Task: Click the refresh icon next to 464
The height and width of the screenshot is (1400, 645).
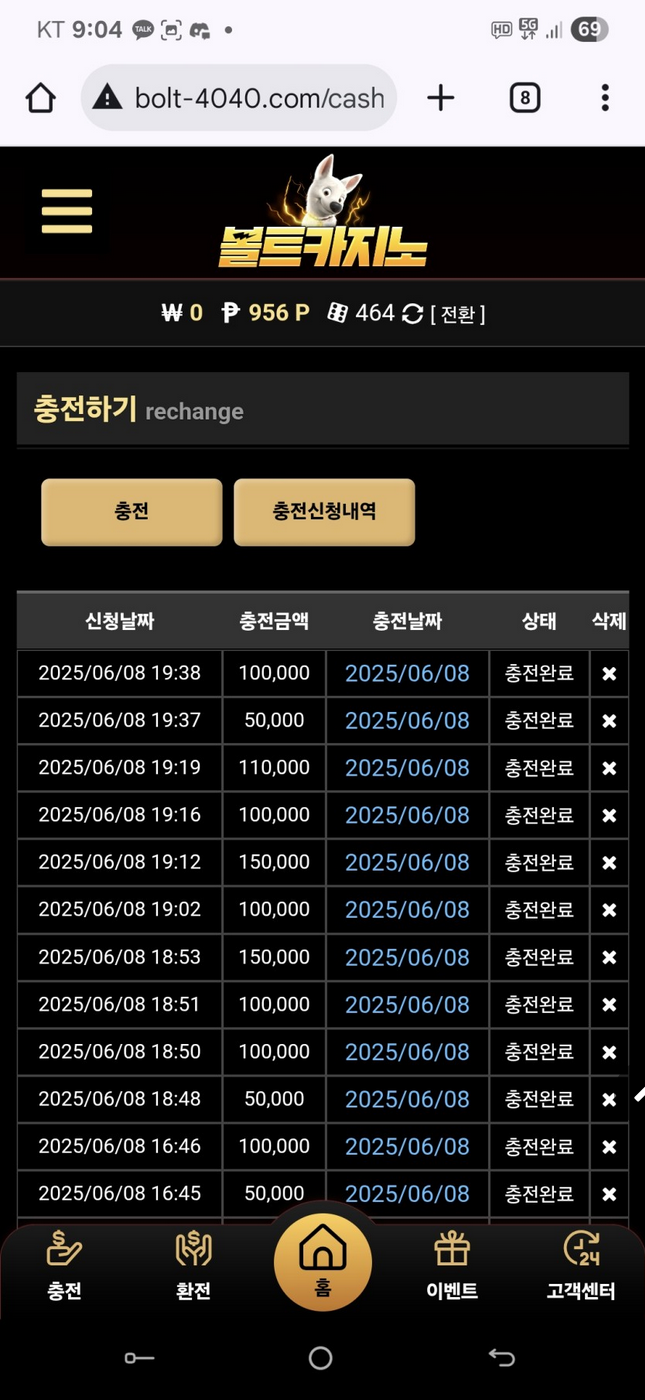Action: 412,314
